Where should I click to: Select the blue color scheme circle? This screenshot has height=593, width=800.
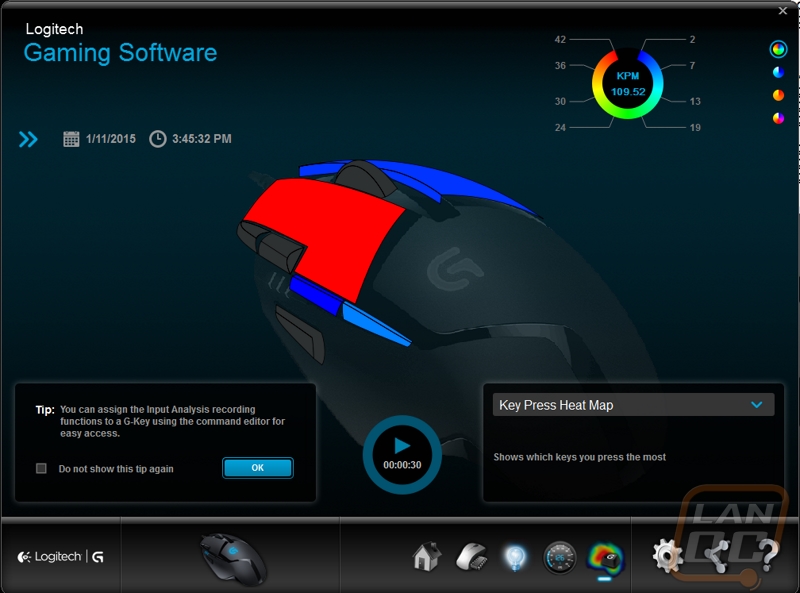point(778,72)
